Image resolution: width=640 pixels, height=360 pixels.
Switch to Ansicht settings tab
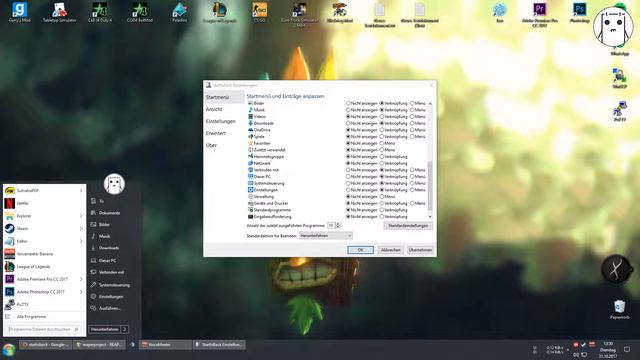point(224,109)
